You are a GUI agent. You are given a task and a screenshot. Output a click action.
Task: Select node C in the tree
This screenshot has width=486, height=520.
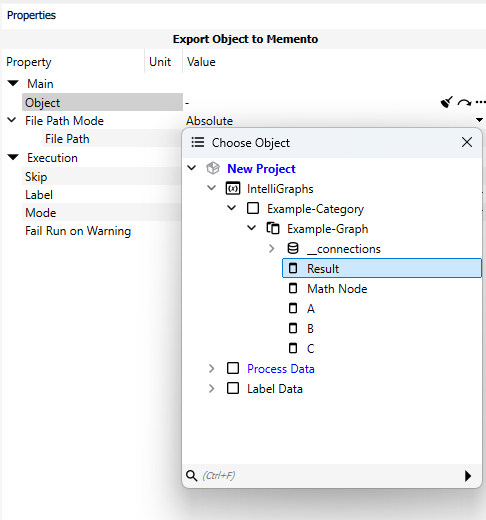click(310, 349)
